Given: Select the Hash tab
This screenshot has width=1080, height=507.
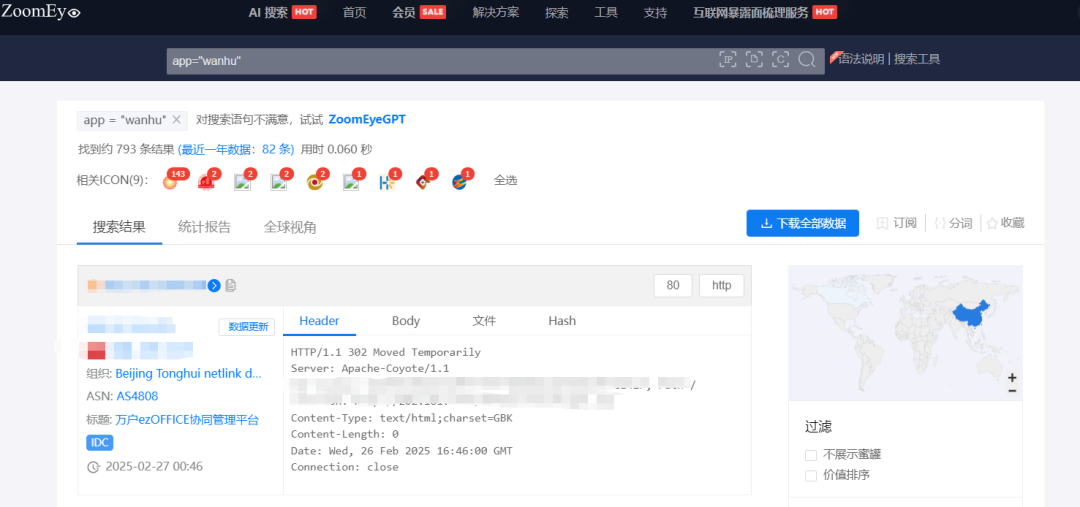Looking at the screenshot, I should (x=562, y=320).
